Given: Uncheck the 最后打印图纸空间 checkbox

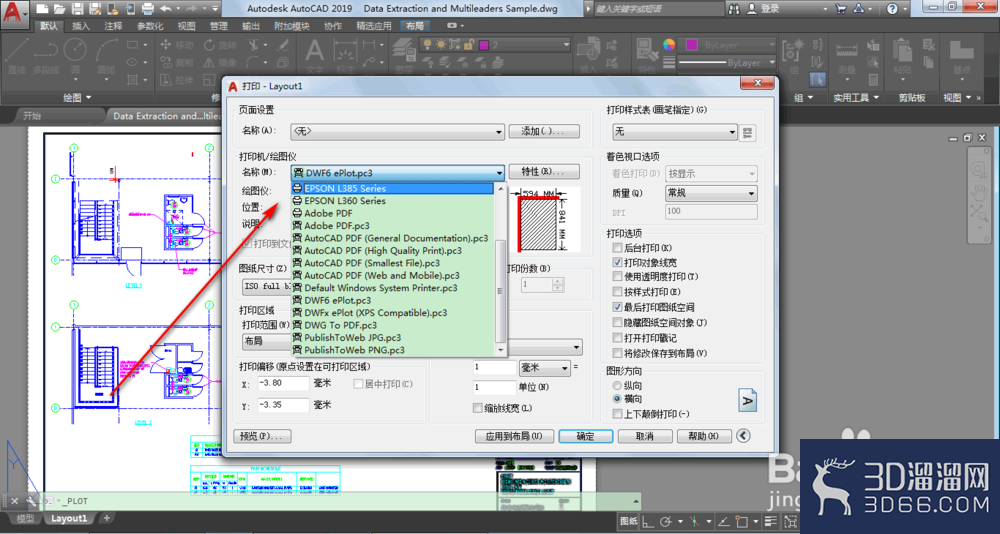Looking at the screenshot, I should [x=617, y=307].
